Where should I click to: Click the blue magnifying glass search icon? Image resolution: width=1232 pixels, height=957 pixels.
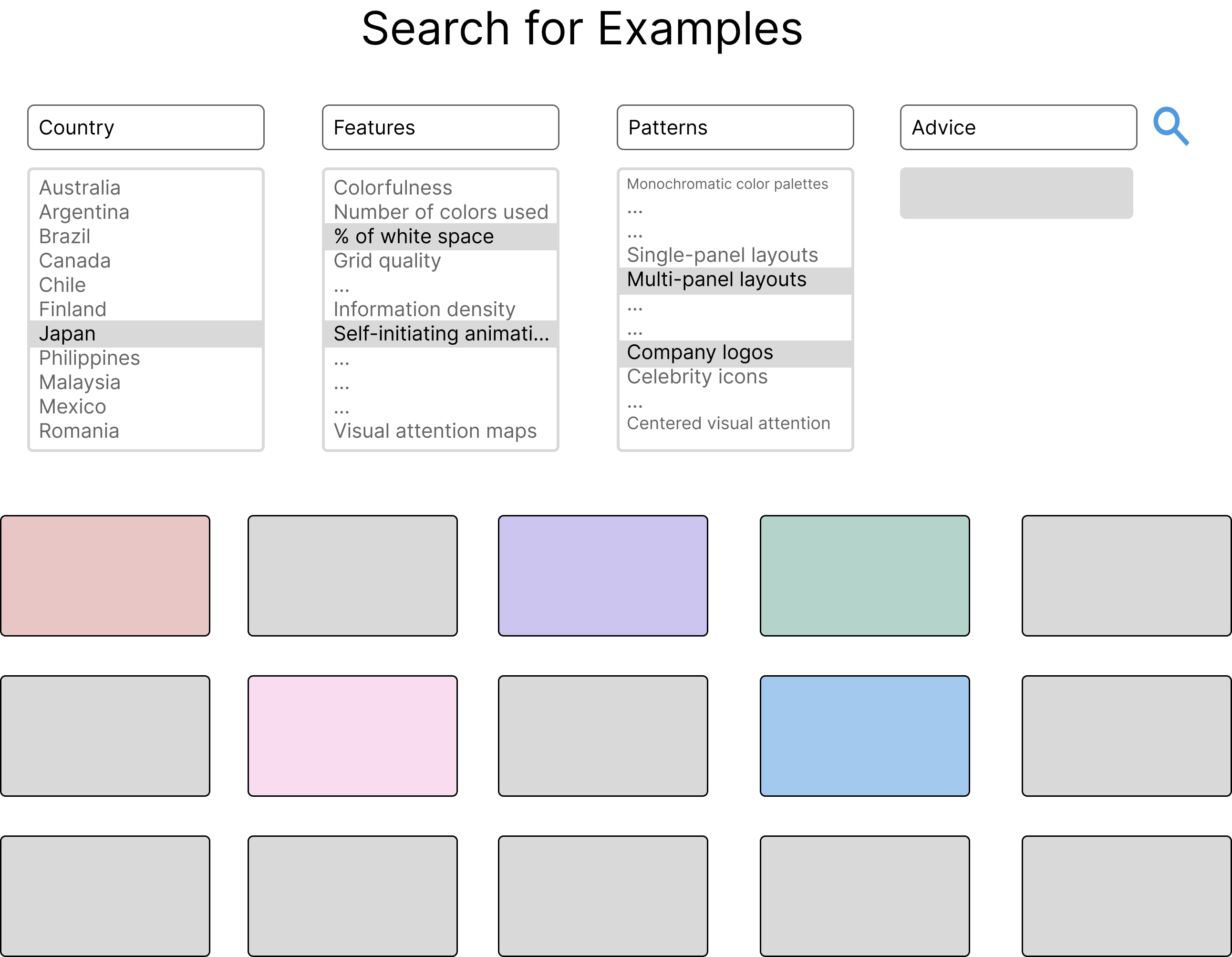pyautogui.click(x=1170, y=126)
